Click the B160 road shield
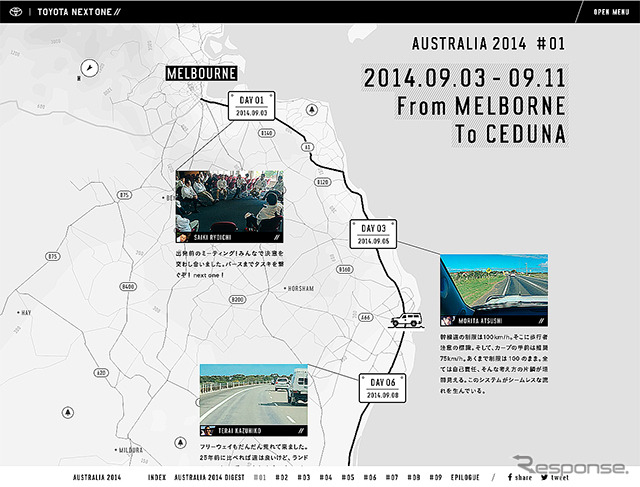The height and width of the screenshot is (487, 640). (x=345, y=269)
